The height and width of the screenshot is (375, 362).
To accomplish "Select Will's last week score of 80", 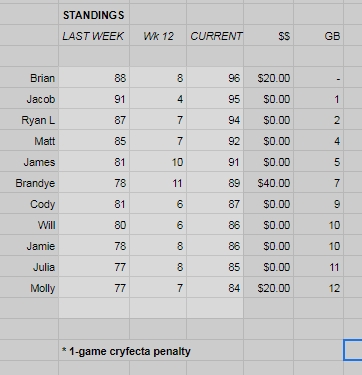I will click(94, 225).
